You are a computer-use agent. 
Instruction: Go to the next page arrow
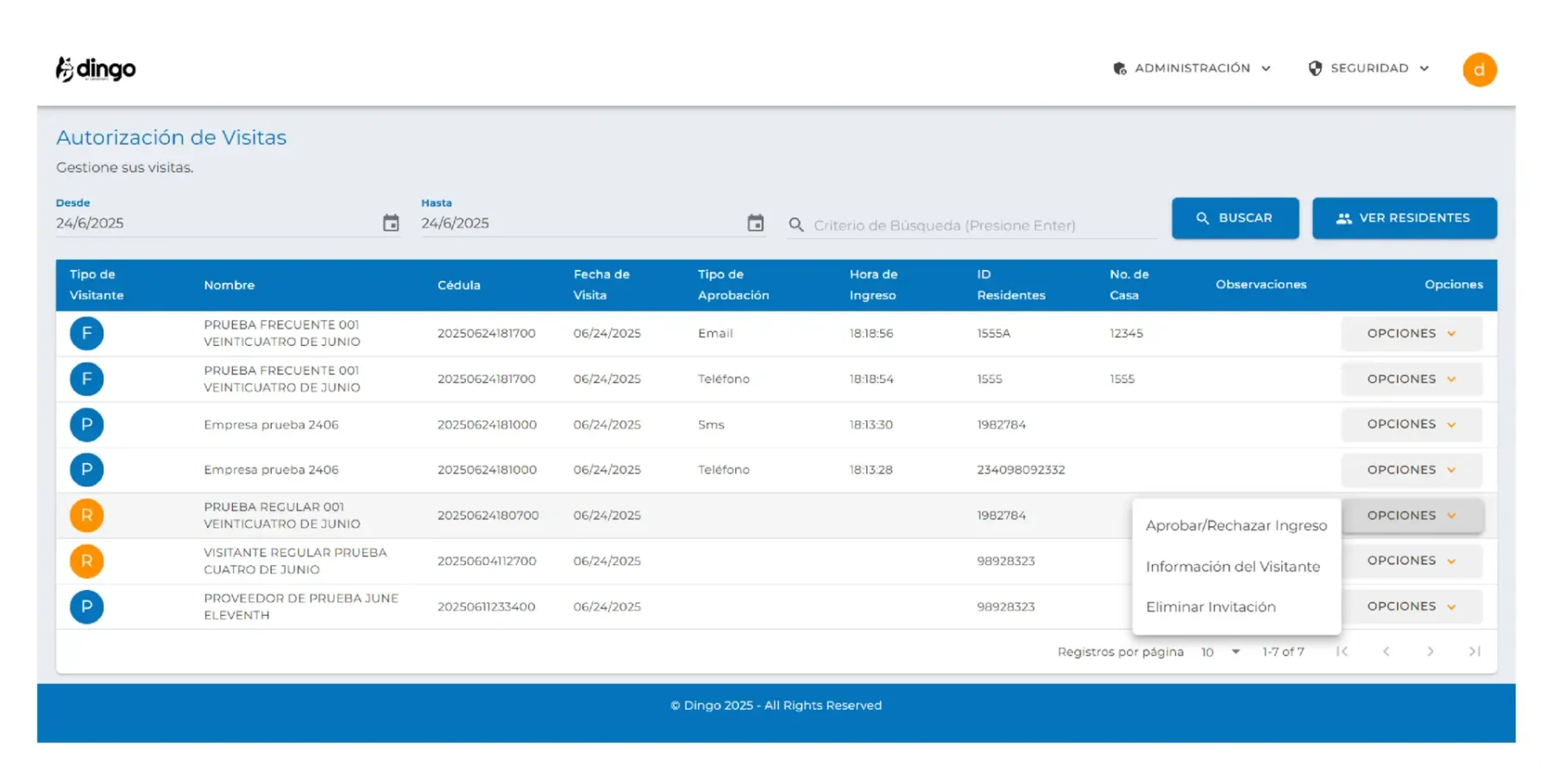pyautogui.click(x=1430, y=652)
